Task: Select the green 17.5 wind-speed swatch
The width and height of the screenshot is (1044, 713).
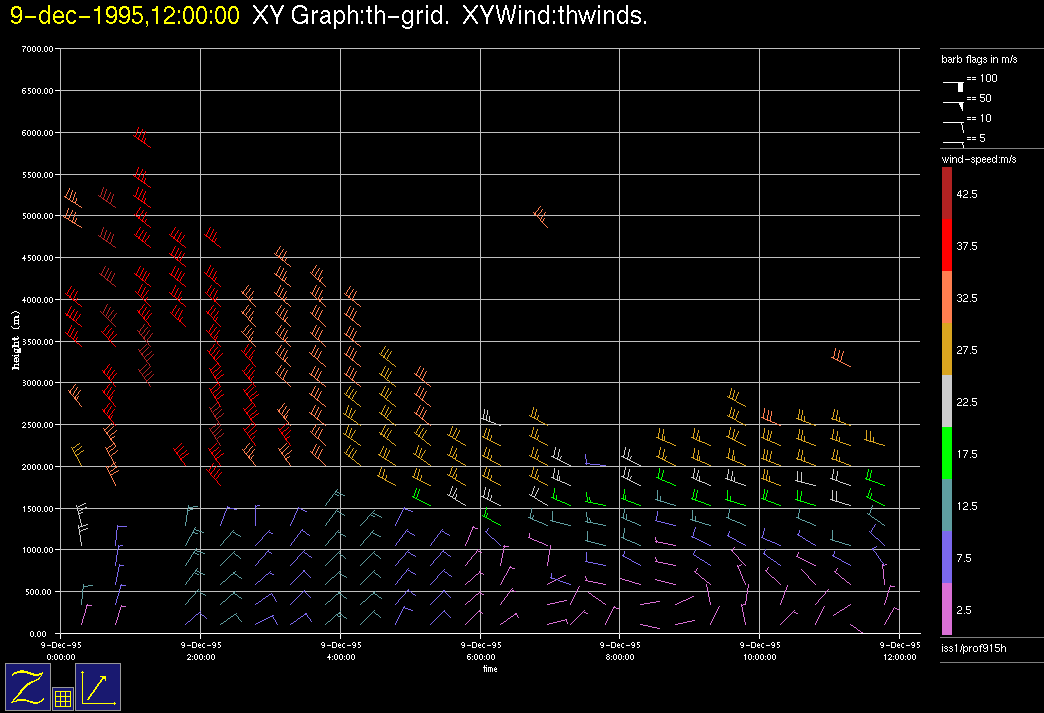Action: click(947, 453)
